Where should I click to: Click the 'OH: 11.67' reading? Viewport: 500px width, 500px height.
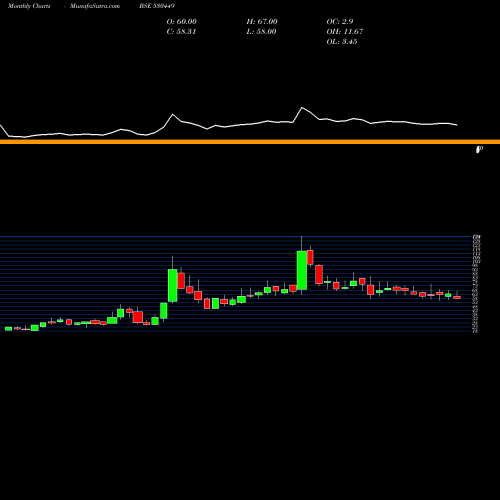tap(345, 31)
